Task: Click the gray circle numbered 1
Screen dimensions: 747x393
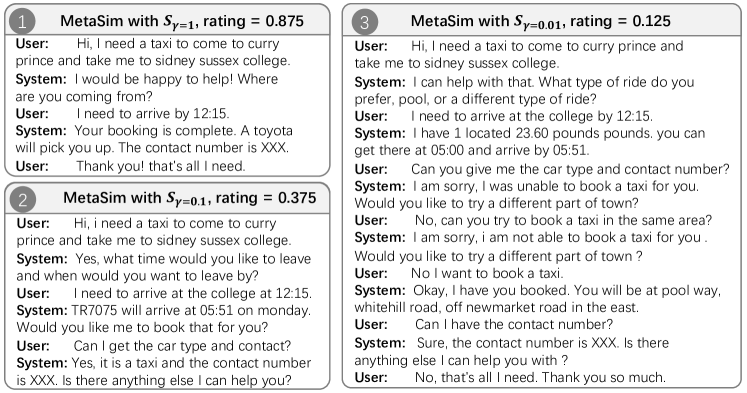Action: (x=22, y=21)
